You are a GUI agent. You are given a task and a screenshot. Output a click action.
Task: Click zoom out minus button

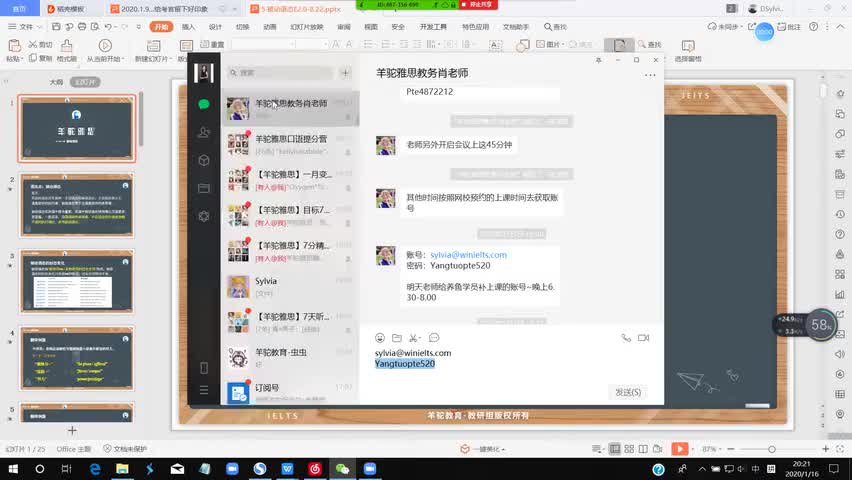(x=731, y=449)
